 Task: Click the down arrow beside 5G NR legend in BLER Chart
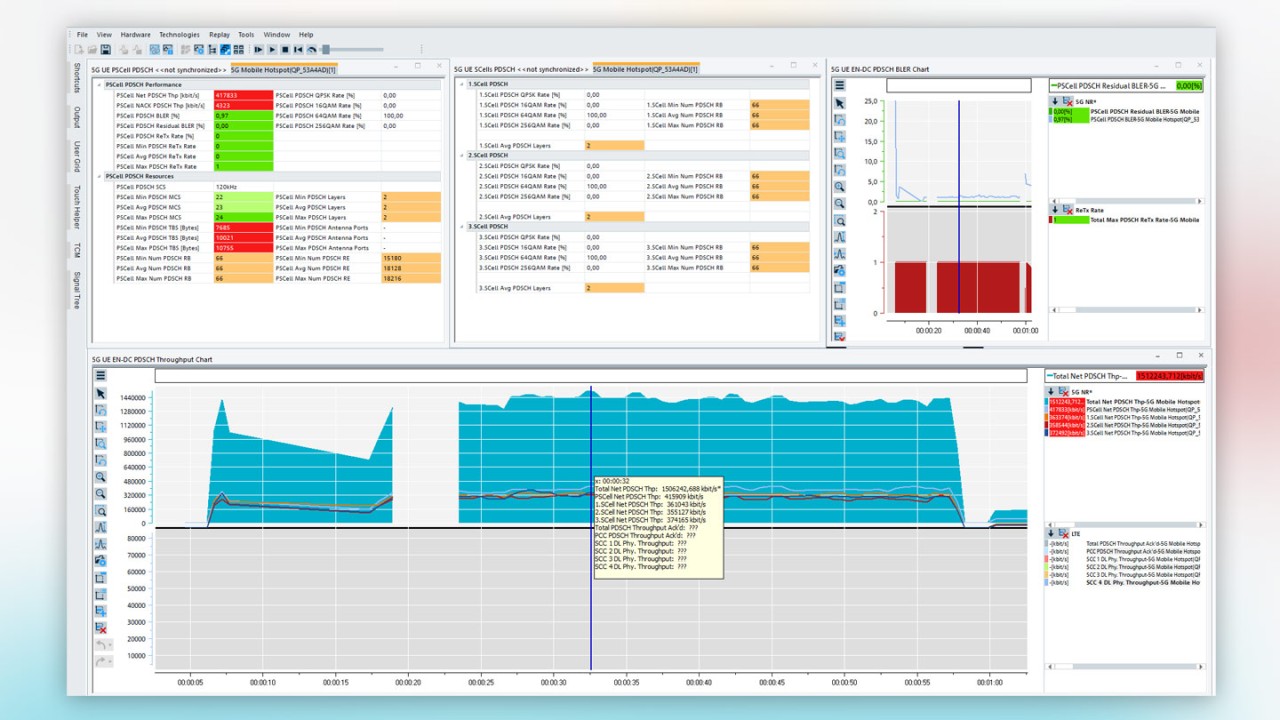pyautogui.click(x=1055, y=102)
